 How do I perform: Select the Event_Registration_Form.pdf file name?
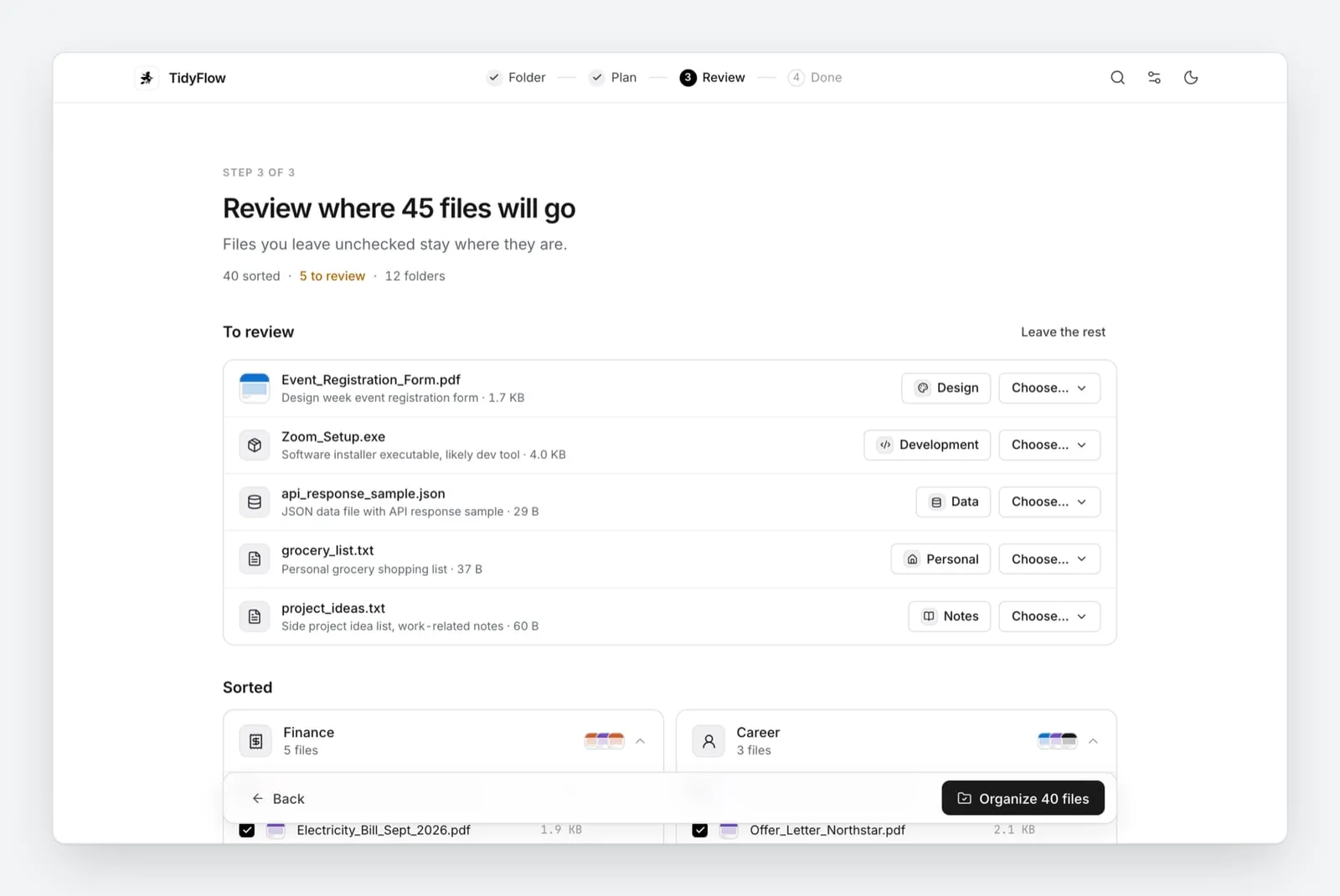[371, 380]
